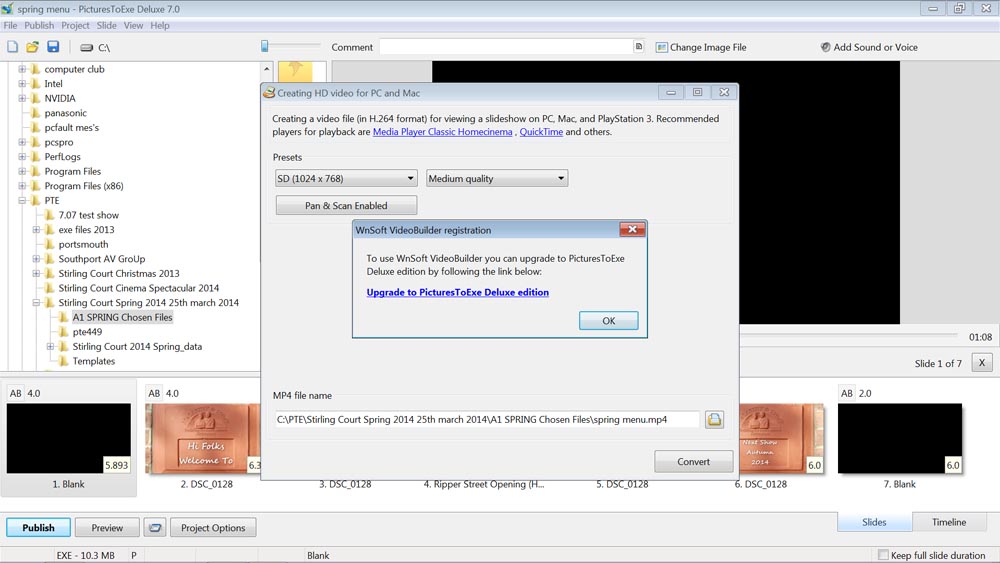Expand the Program Files (x86) node
1000x563 pixels.
coord(22,186)
